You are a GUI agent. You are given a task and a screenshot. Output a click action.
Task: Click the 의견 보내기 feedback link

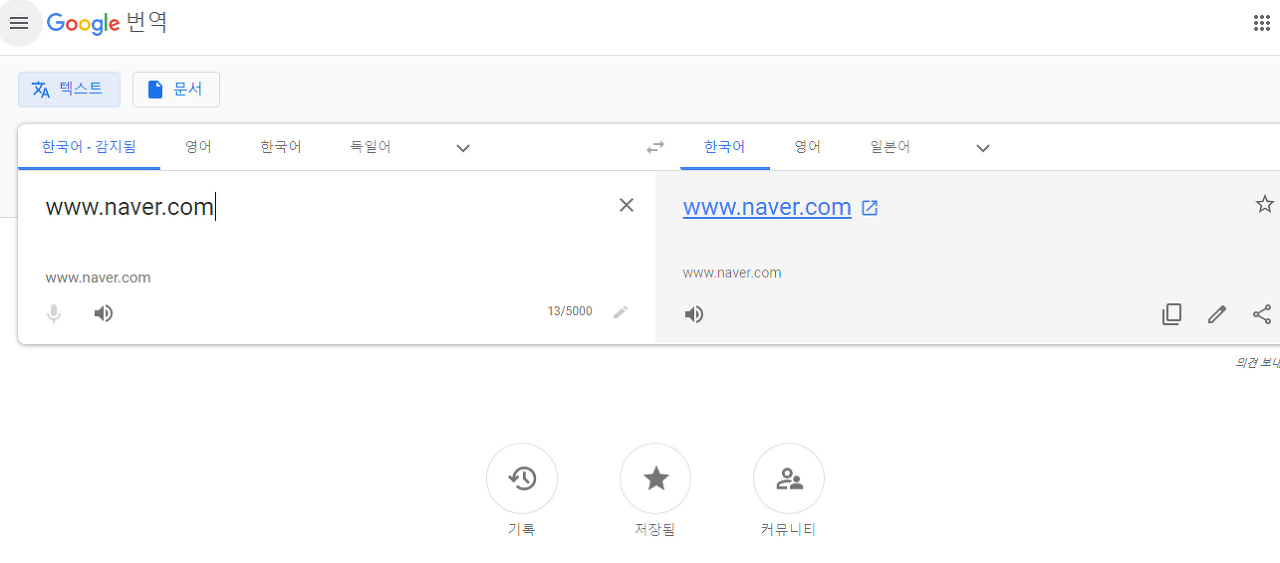pos(1258,362)
